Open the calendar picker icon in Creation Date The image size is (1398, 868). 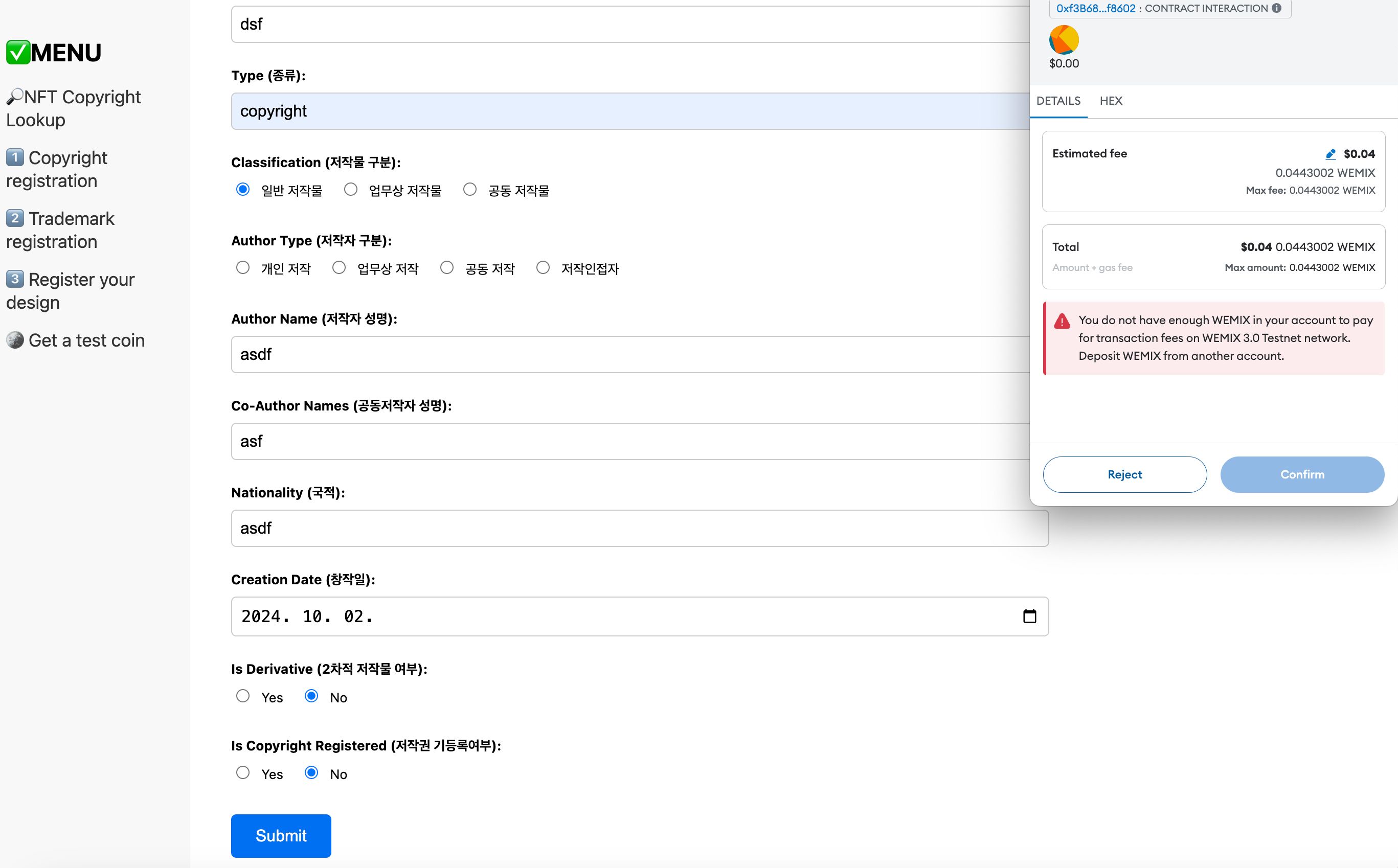pos(1029,616)
